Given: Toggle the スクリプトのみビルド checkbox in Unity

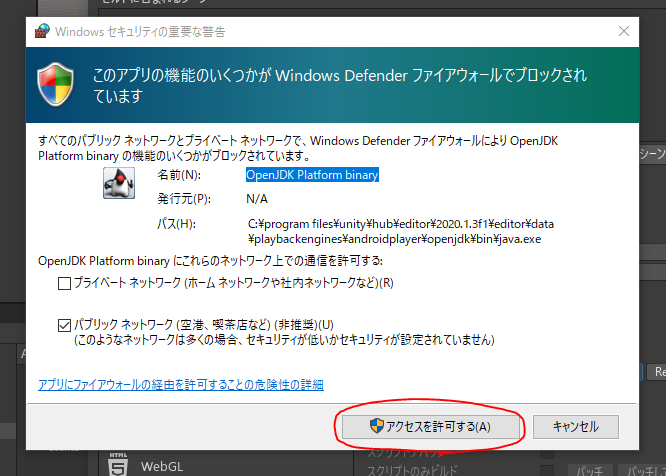Looking at the screenshot, I should pyautogui.click(x=547, y=471).
